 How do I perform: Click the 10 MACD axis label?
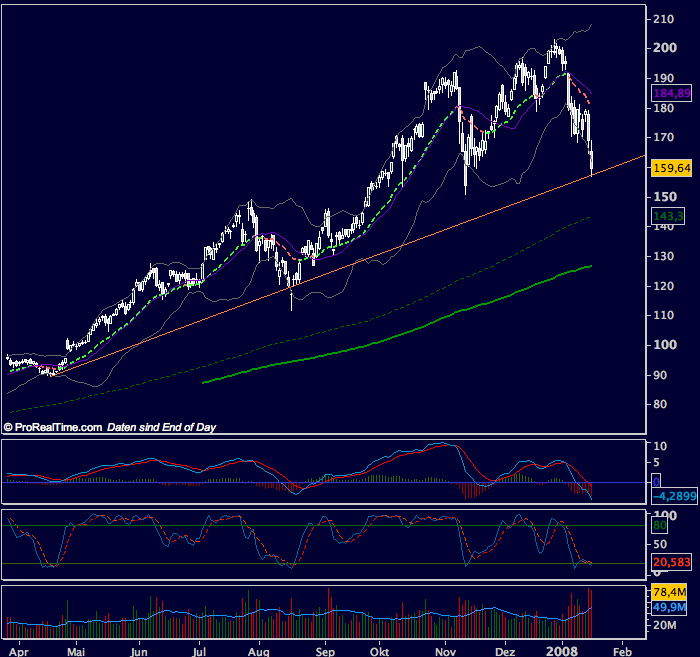coord(660,446)
